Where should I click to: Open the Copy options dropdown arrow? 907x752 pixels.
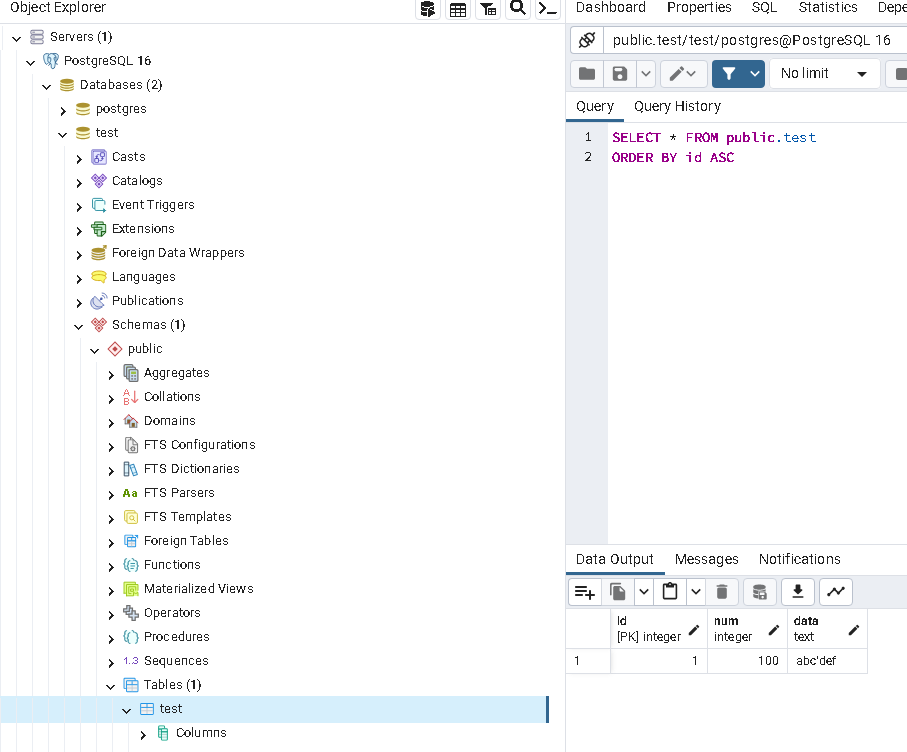[x=643, y=592]
